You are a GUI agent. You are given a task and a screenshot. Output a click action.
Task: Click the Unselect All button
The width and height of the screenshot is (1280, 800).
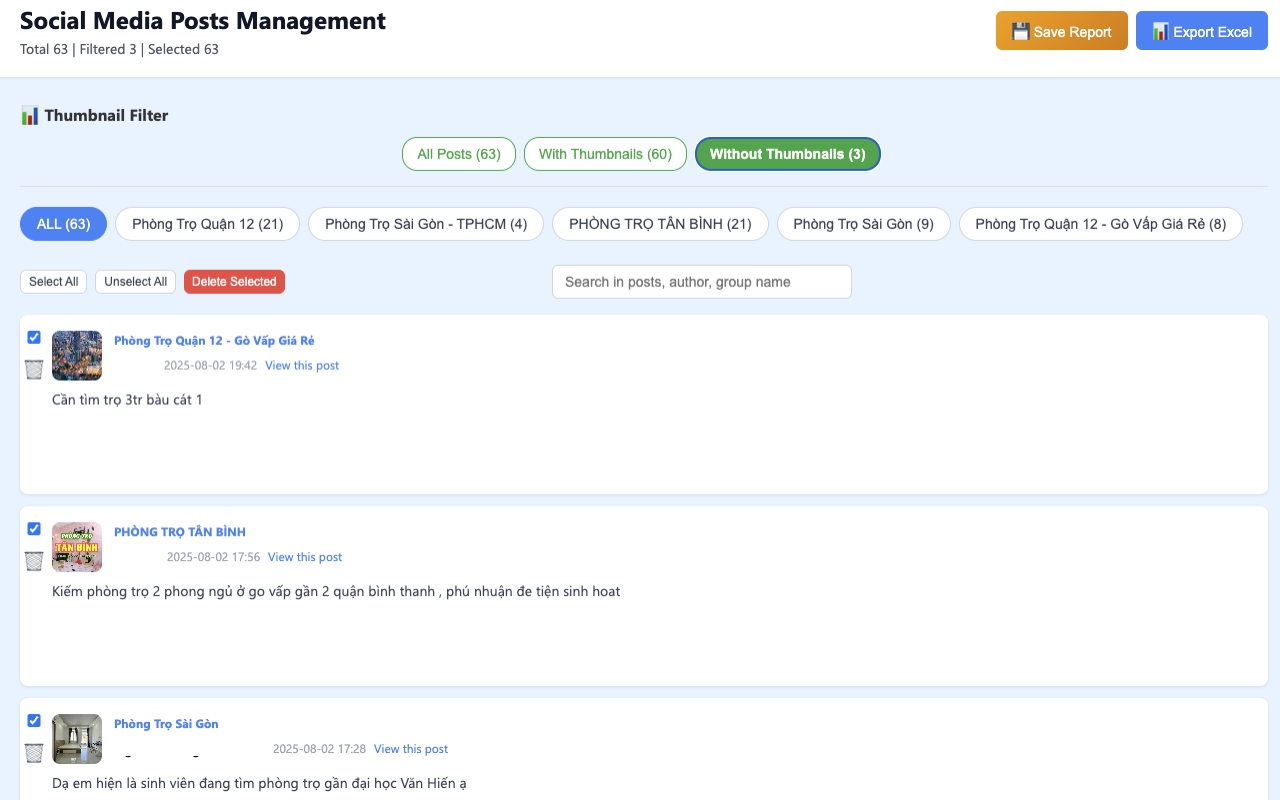click(x=135, y=282)
